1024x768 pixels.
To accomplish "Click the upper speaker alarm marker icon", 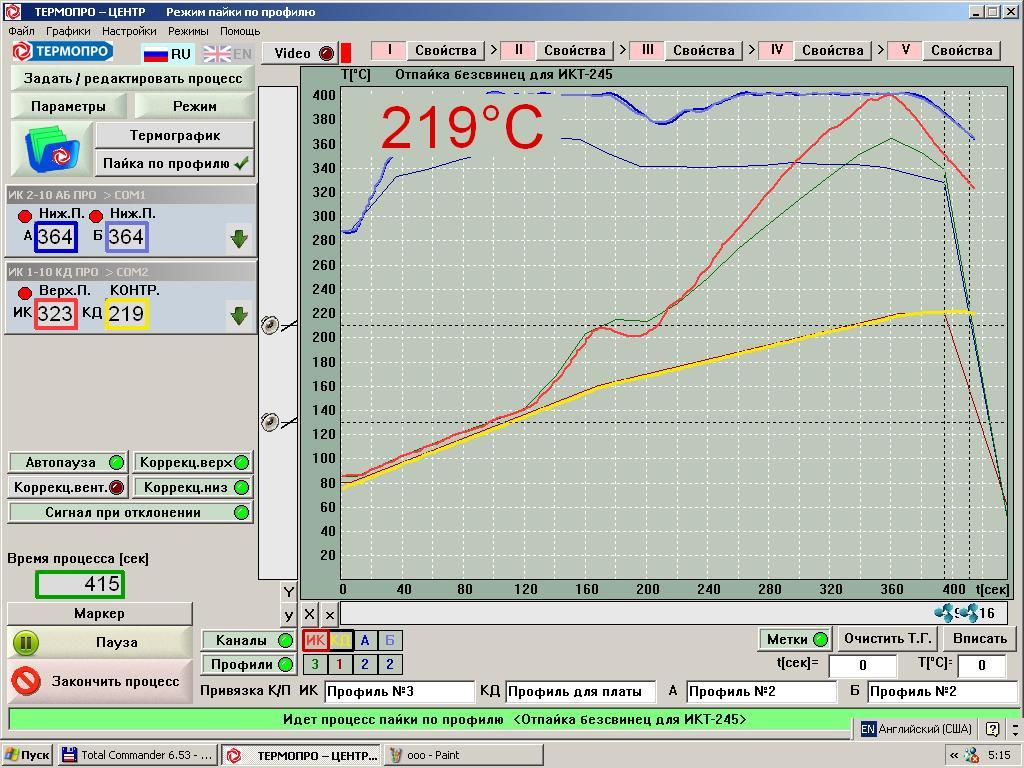I will [270, 325].
